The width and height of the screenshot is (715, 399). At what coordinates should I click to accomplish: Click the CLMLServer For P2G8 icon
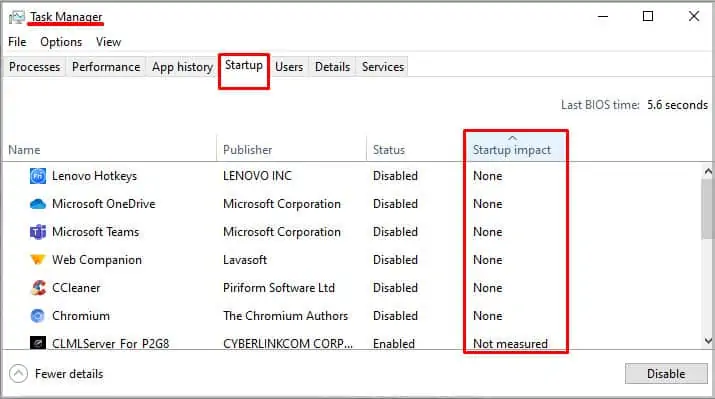(x=38, y=343)
